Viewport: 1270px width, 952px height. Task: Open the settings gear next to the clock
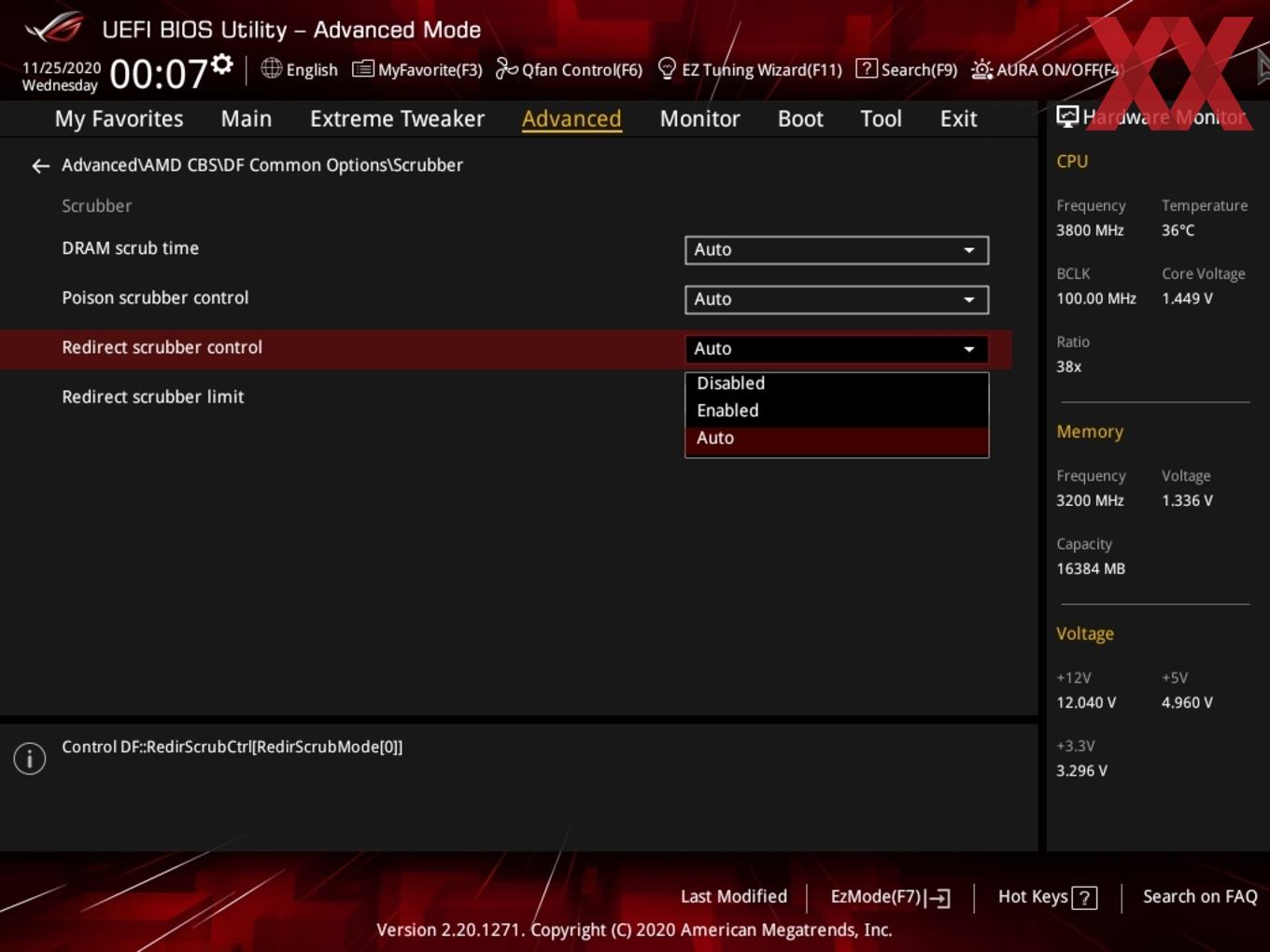click(221, 64)
